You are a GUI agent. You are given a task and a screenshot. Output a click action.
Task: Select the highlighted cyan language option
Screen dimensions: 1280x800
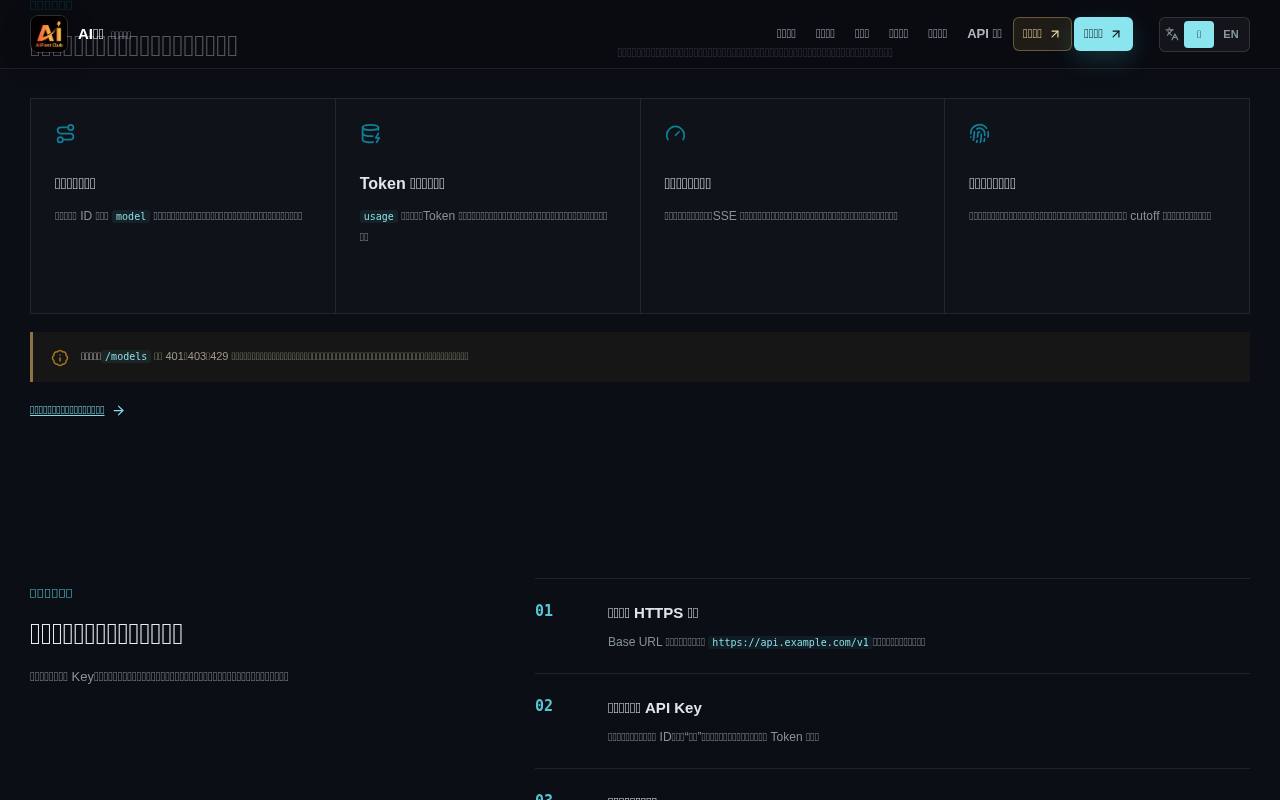pyautogui.click(x=1198, y=34)
